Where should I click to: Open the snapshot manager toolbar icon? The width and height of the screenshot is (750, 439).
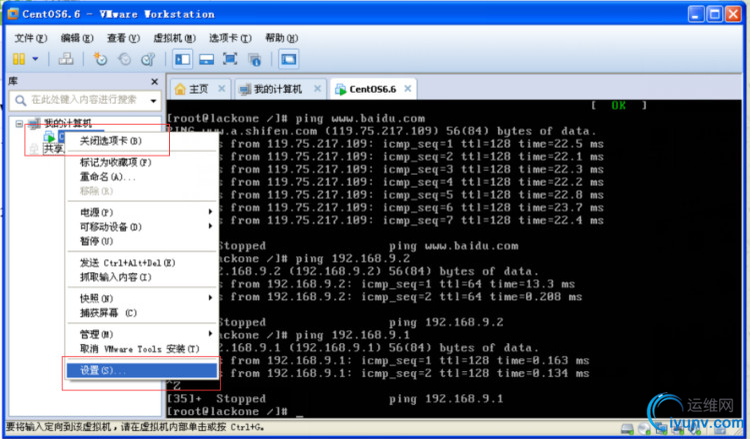point(148,59)
